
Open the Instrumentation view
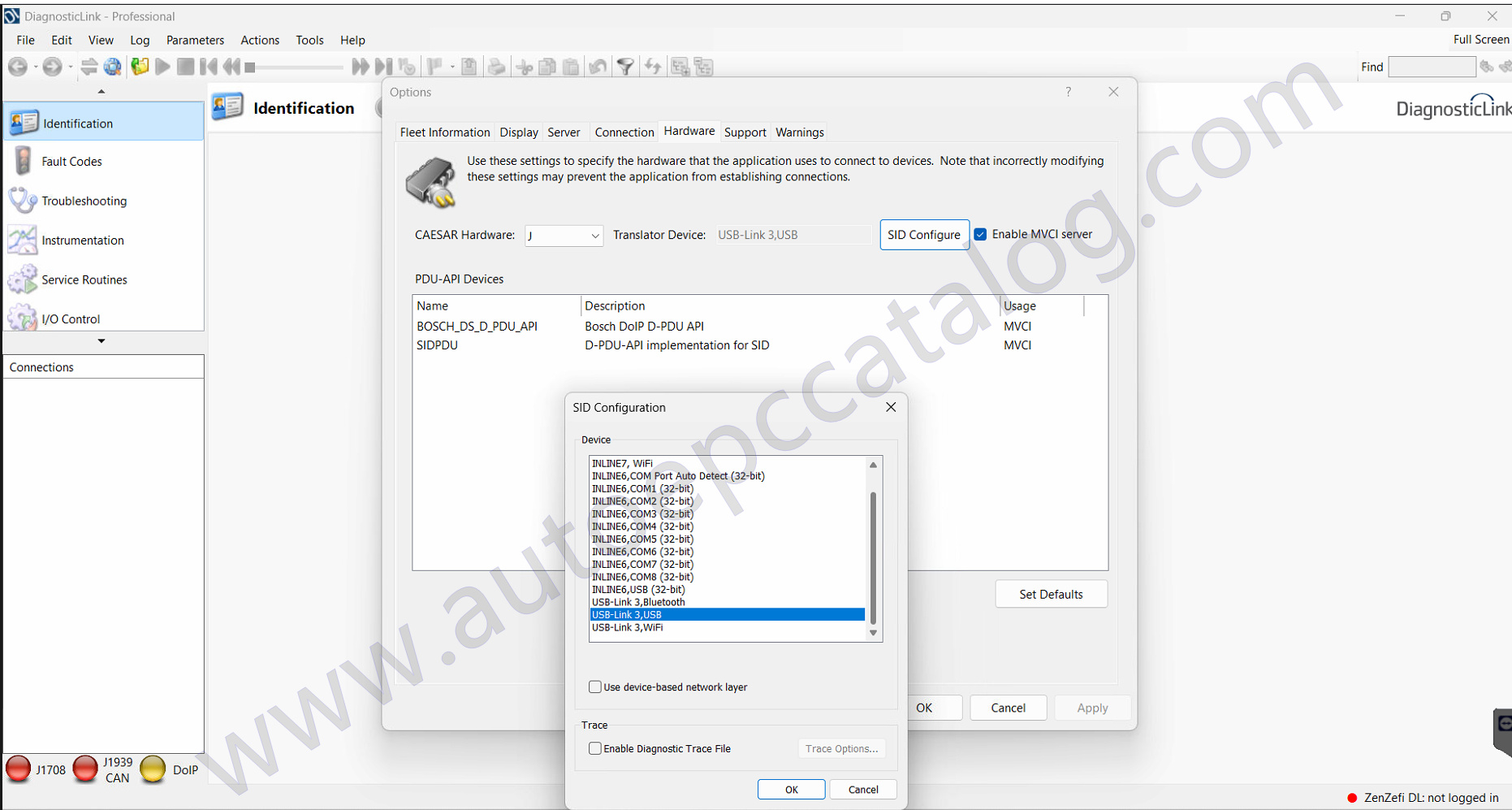point(83,240)
